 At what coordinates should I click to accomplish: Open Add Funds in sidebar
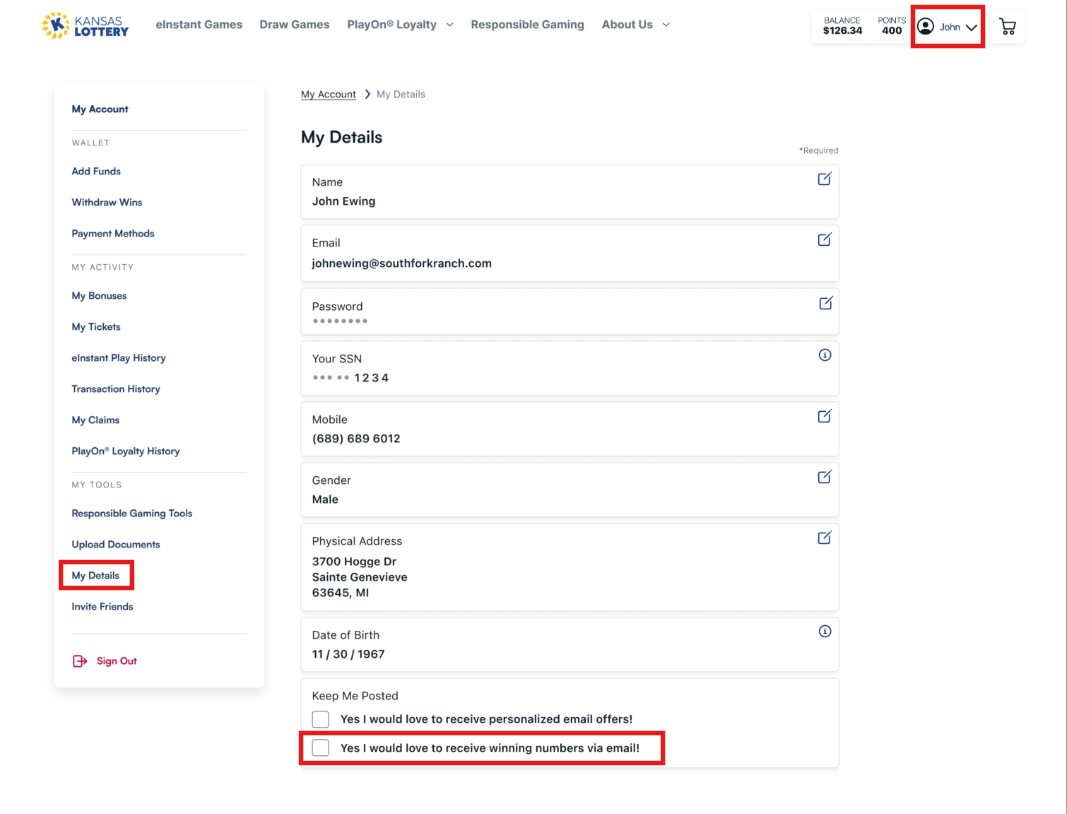click(x=96, y=171)
